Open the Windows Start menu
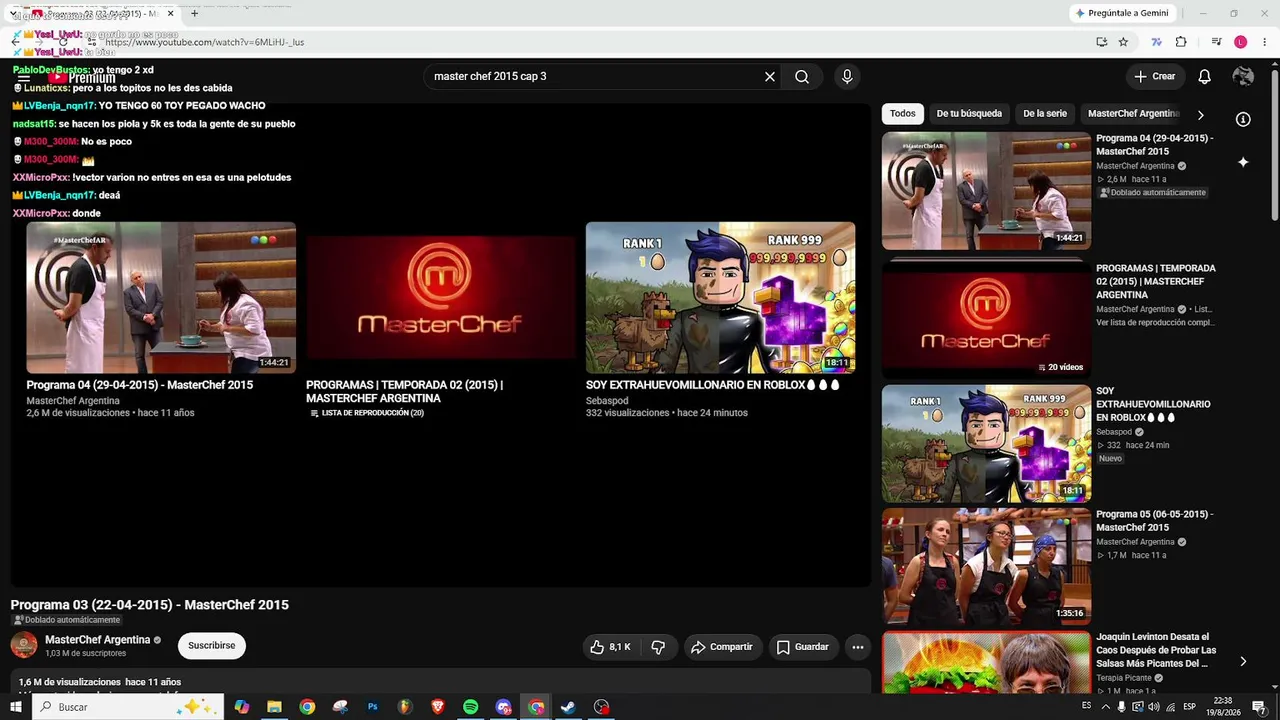Image resolution: width=1280 pixels, height=720 pixels. point(16,707)
